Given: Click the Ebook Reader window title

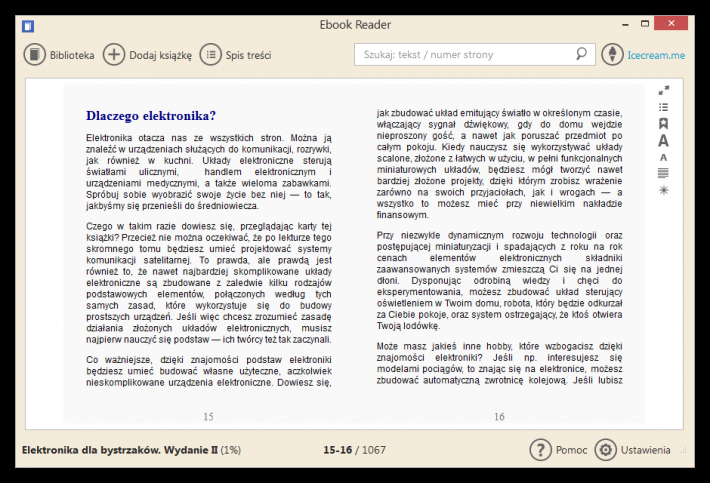Looking at the screenshot, I should pyautogui.click(x=355, y=25).
